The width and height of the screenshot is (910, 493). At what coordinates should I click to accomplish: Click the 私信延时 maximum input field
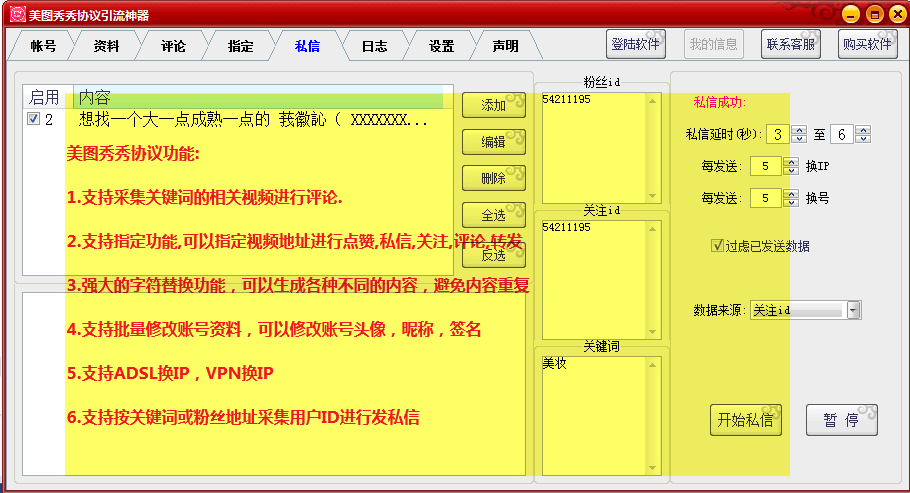843,135
